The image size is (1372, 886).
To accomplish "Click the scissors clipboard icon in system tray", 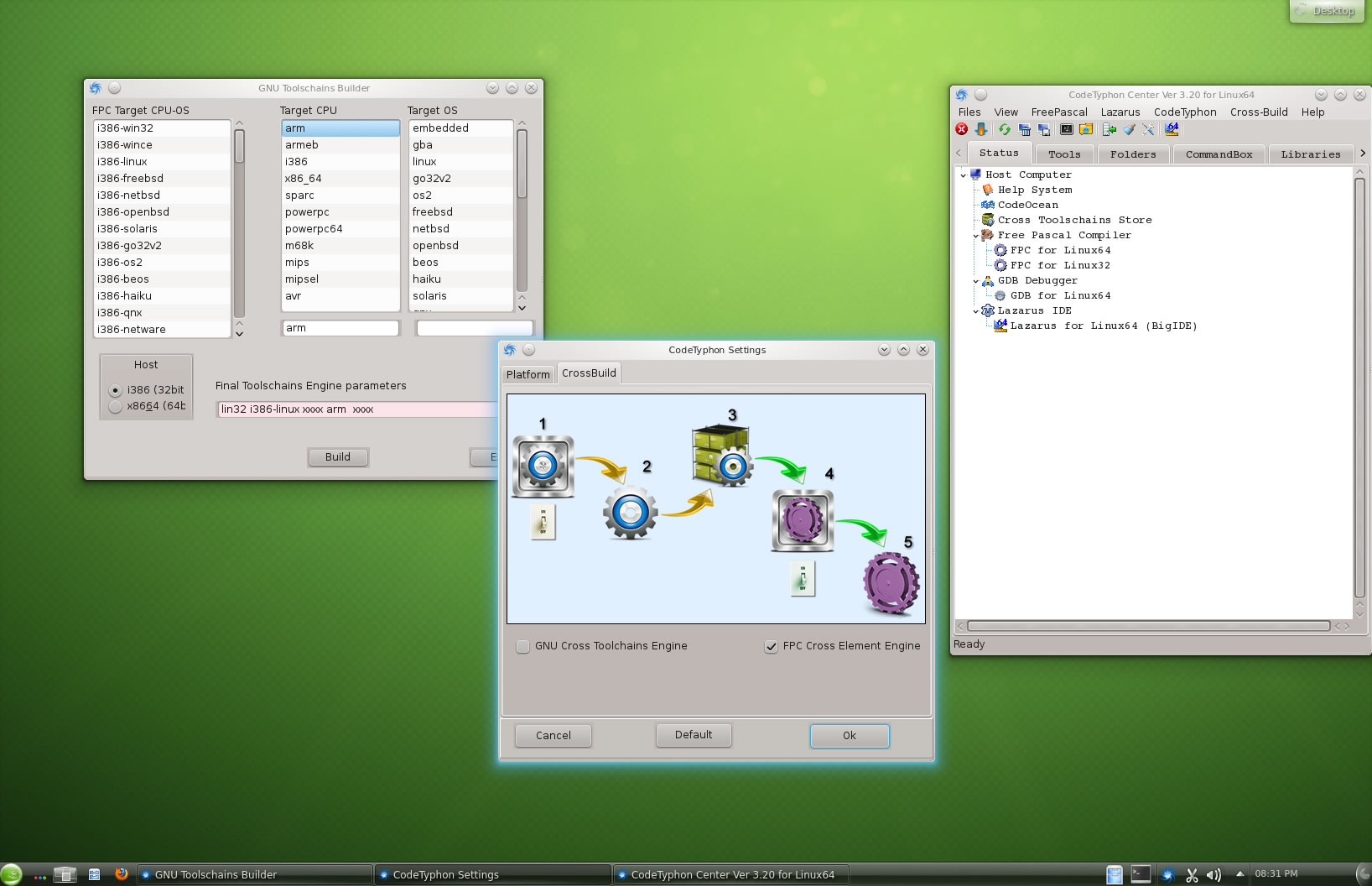I will (x=1192, y=874).
